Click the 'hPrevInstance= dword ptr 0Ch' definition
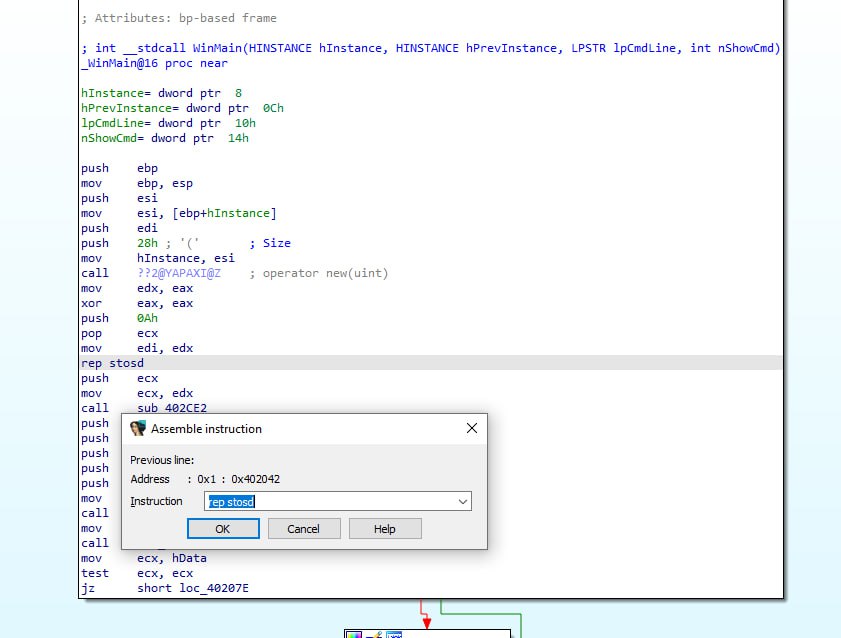This screenshot has width=841, height=638. [x=182, y=108]
